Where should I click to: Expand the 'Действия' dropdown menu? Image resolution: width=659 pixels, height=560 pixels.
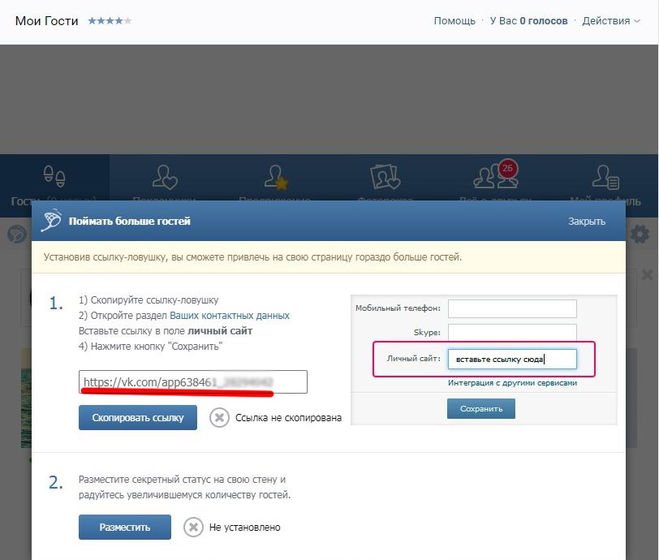tap(610, 20)
